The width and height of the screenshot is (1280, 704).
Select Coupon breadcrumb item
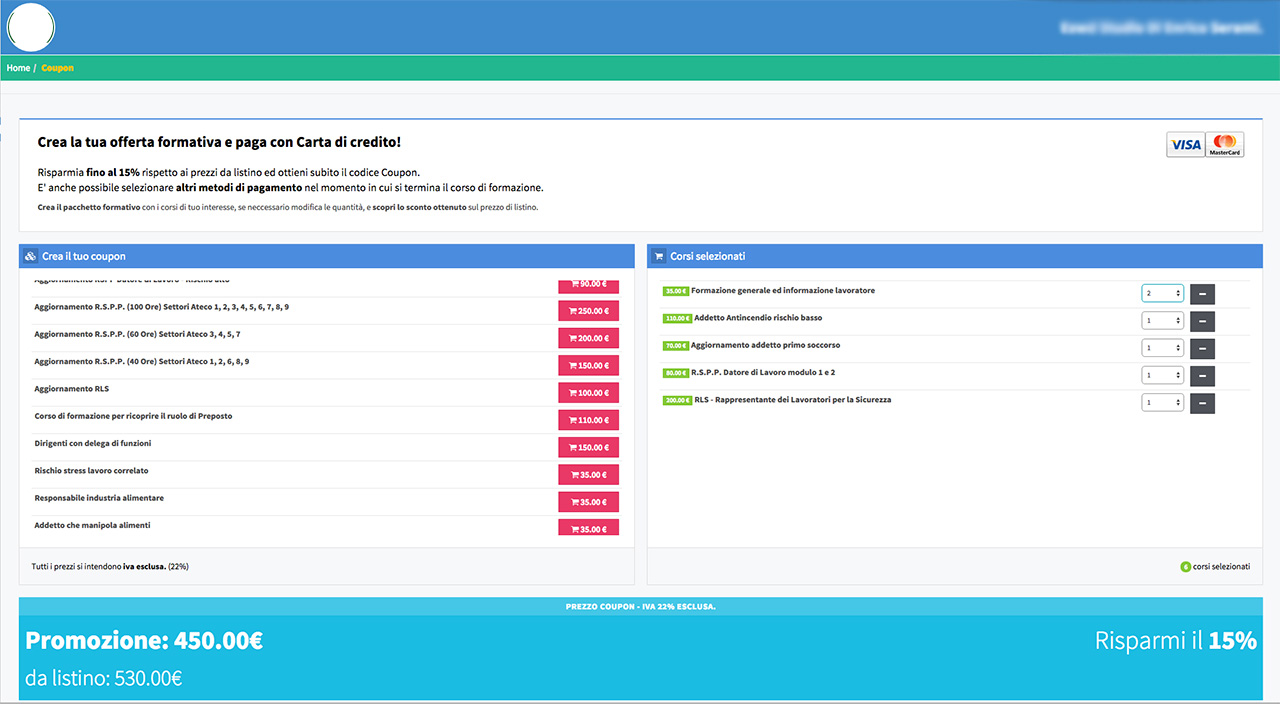pos(57,68)
